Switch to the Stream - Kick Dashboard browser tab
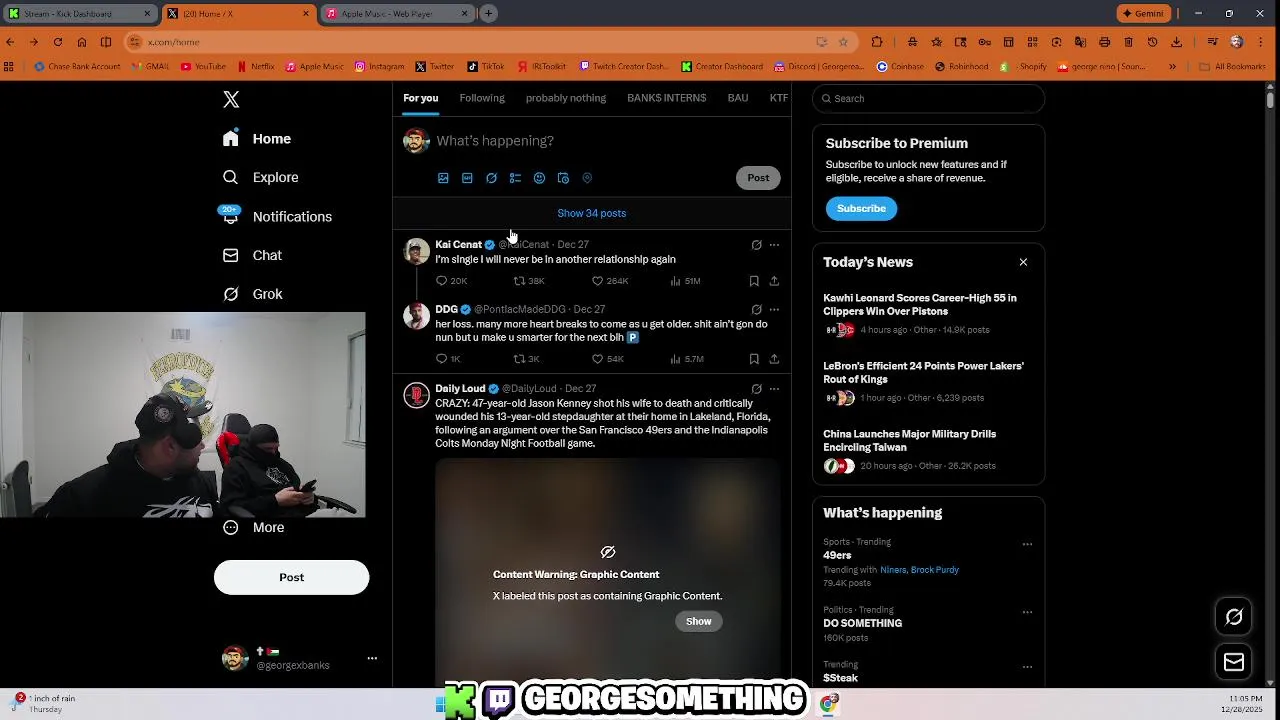The image size is (1280, 720). 80,14
